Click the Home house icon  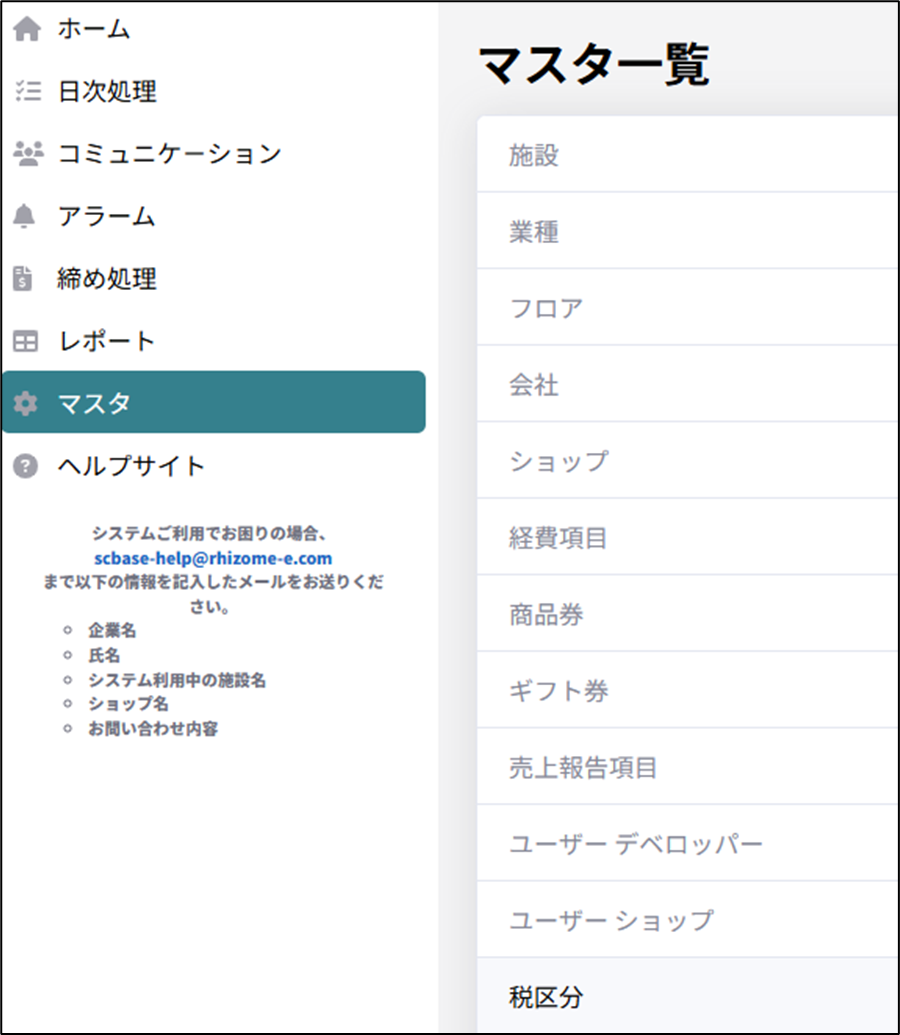click(x=26, y=30)
